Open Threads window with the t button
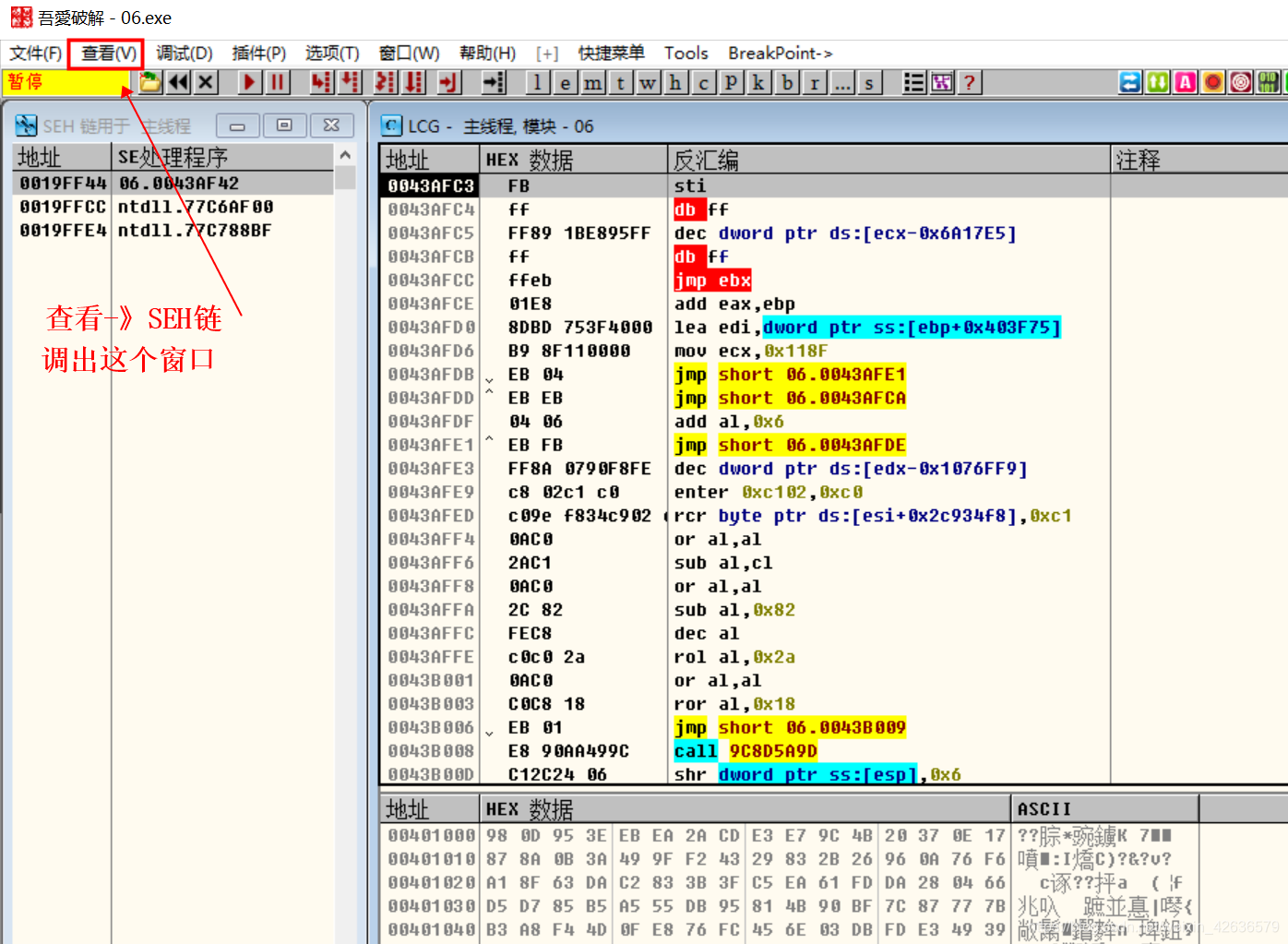The width and height of the screenshot is (1288, 944). 620,83
